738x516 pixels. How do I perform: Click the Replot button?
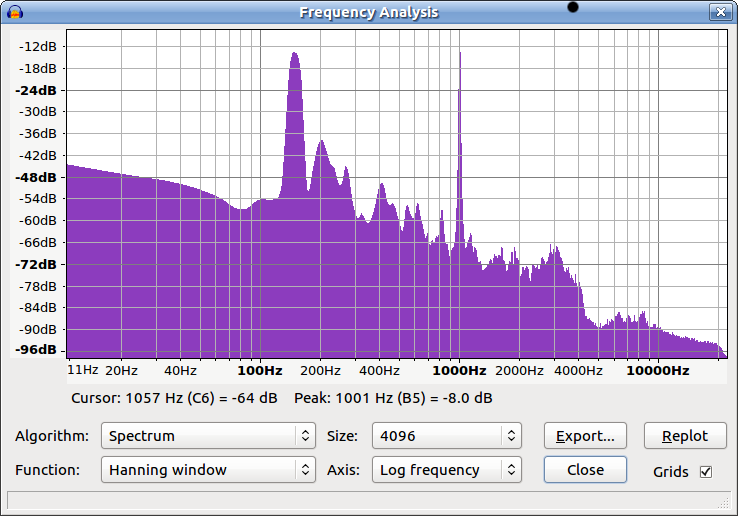tap(685, 435)
